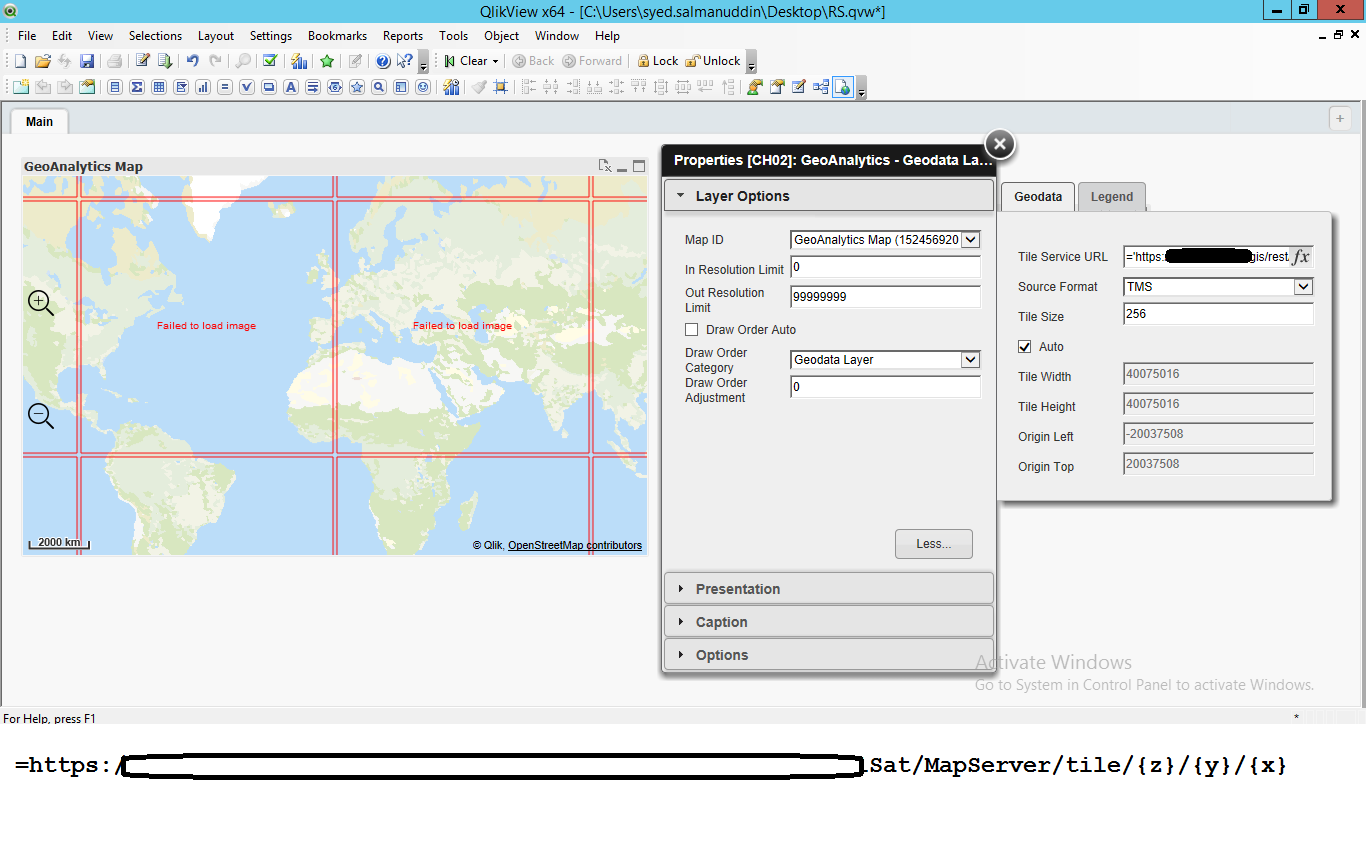This screenshot has height=844, width=1366.
Task: Zoom out on the GeoAnalytics map
Action: tap(41, 416)
